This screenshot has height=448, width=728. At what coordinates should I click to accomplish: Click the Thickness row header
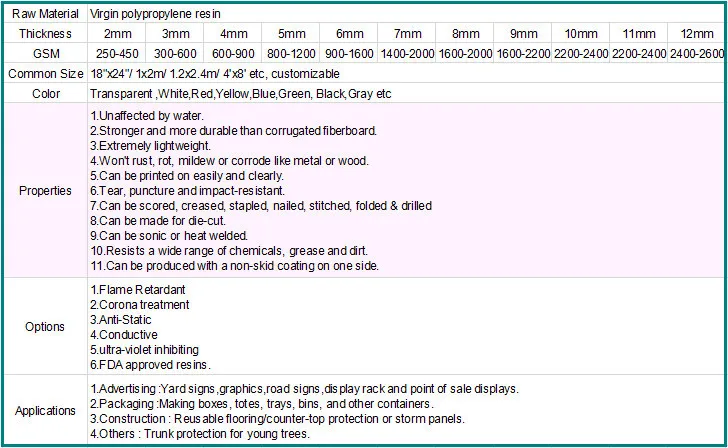pyautogui.click(x=45, y=33)
